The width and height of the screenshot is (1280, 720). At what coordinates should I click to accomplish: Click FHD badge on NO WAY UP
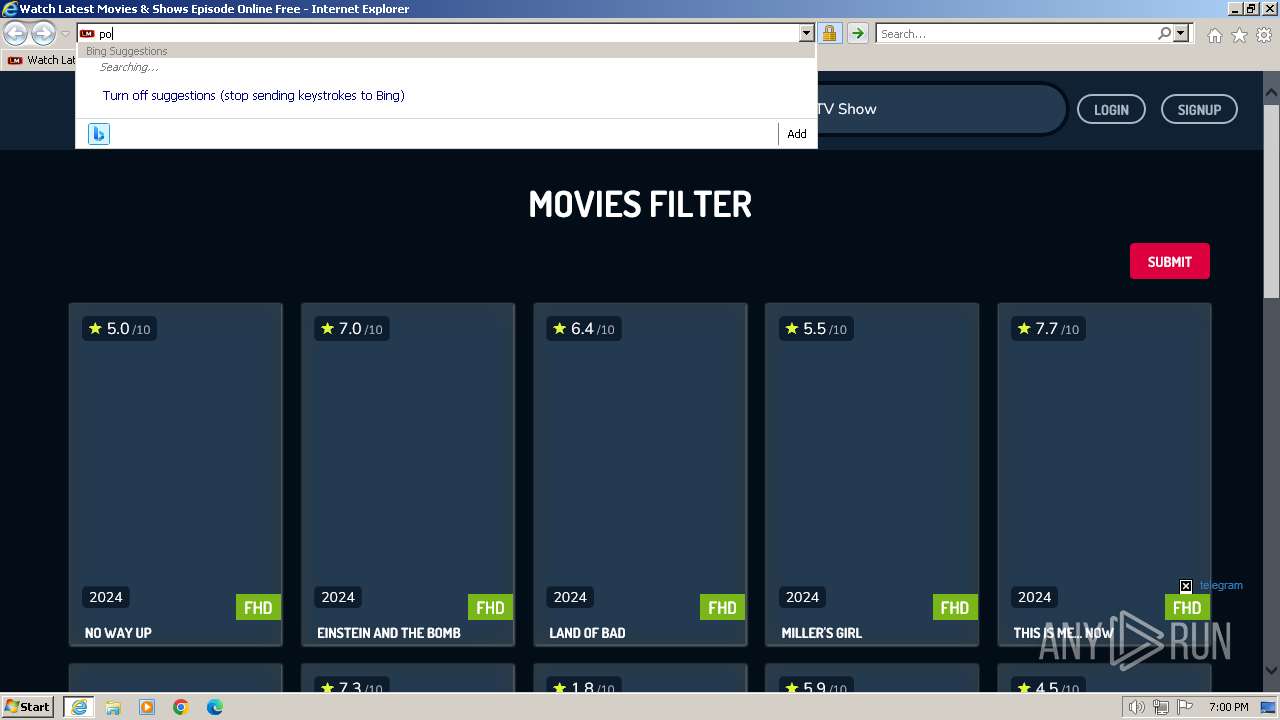pos(258,607)
